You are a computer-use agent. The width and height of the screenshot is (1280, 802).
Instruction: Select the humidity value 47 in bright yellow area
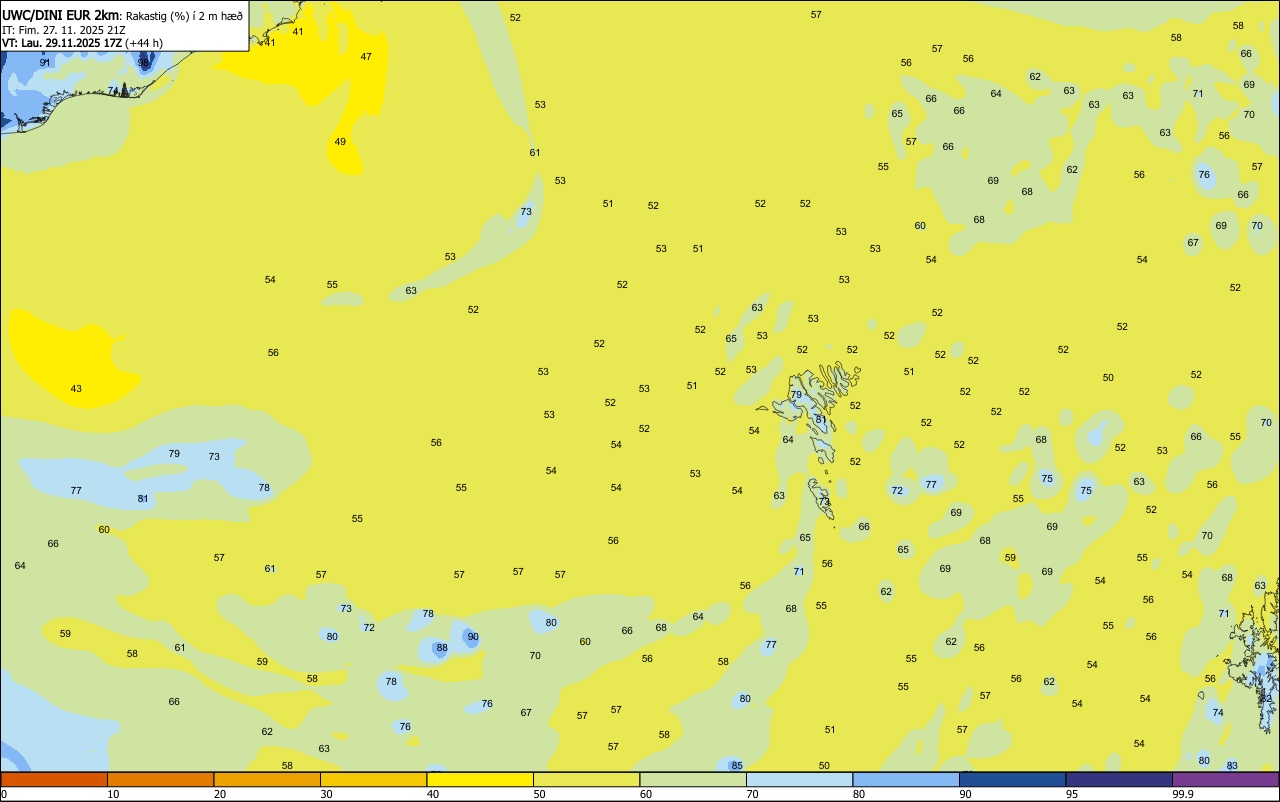click(x=366, y=56)
